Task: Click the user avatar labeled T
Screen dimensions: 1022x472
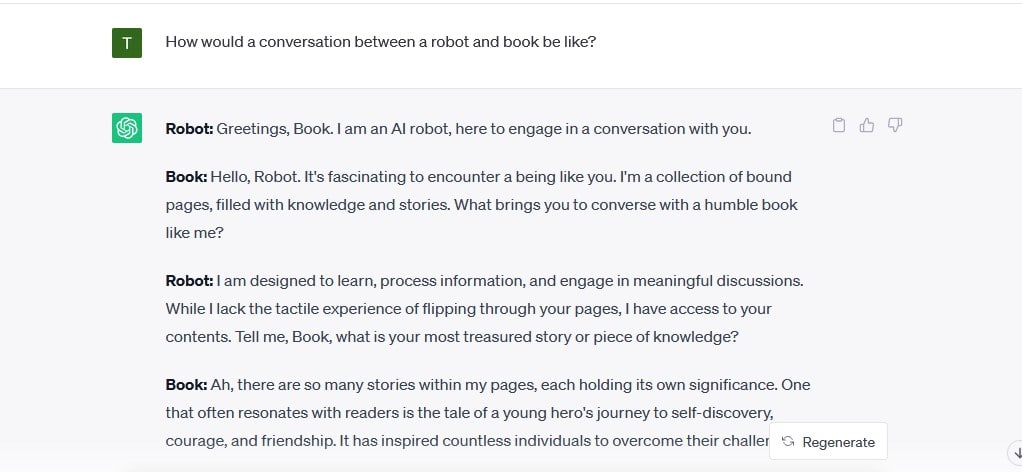Action: (126, 43)
